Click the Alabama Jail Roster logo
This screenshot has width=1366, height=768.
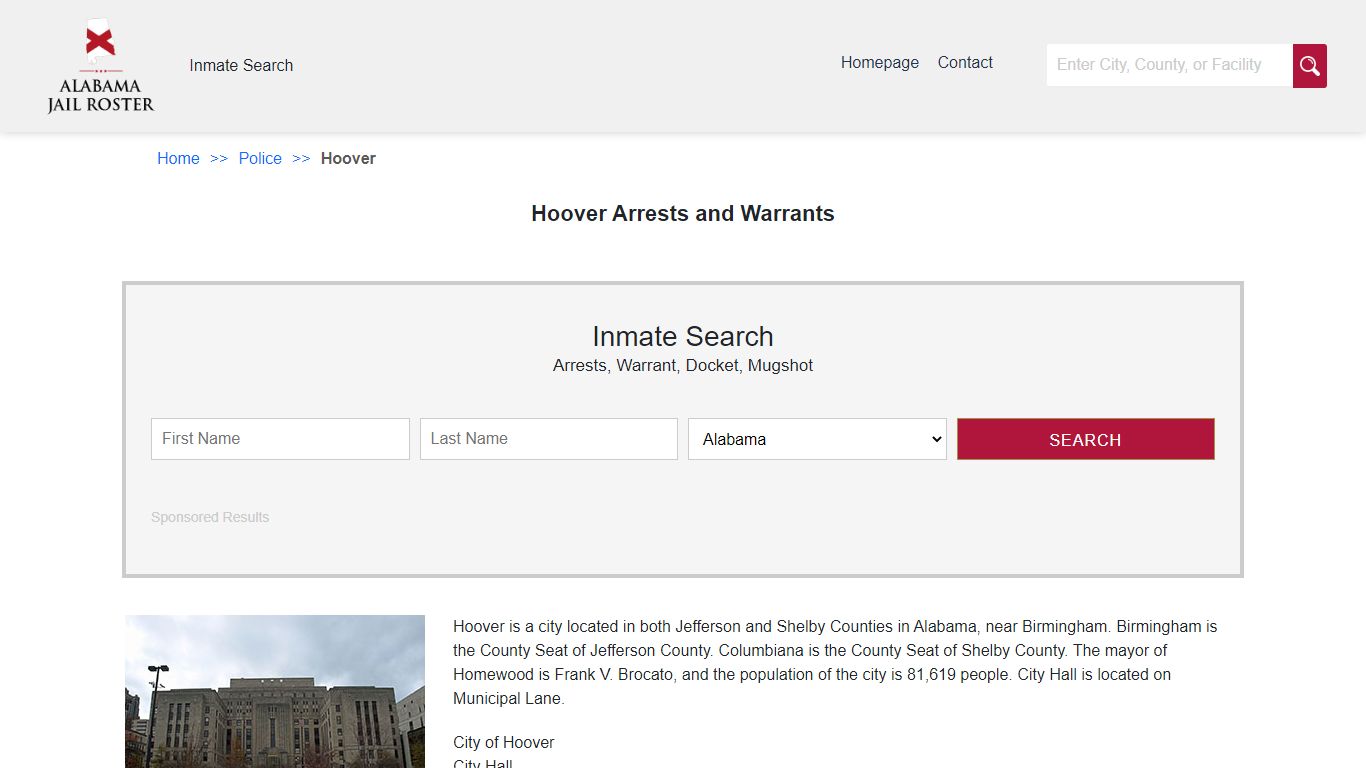100,66
